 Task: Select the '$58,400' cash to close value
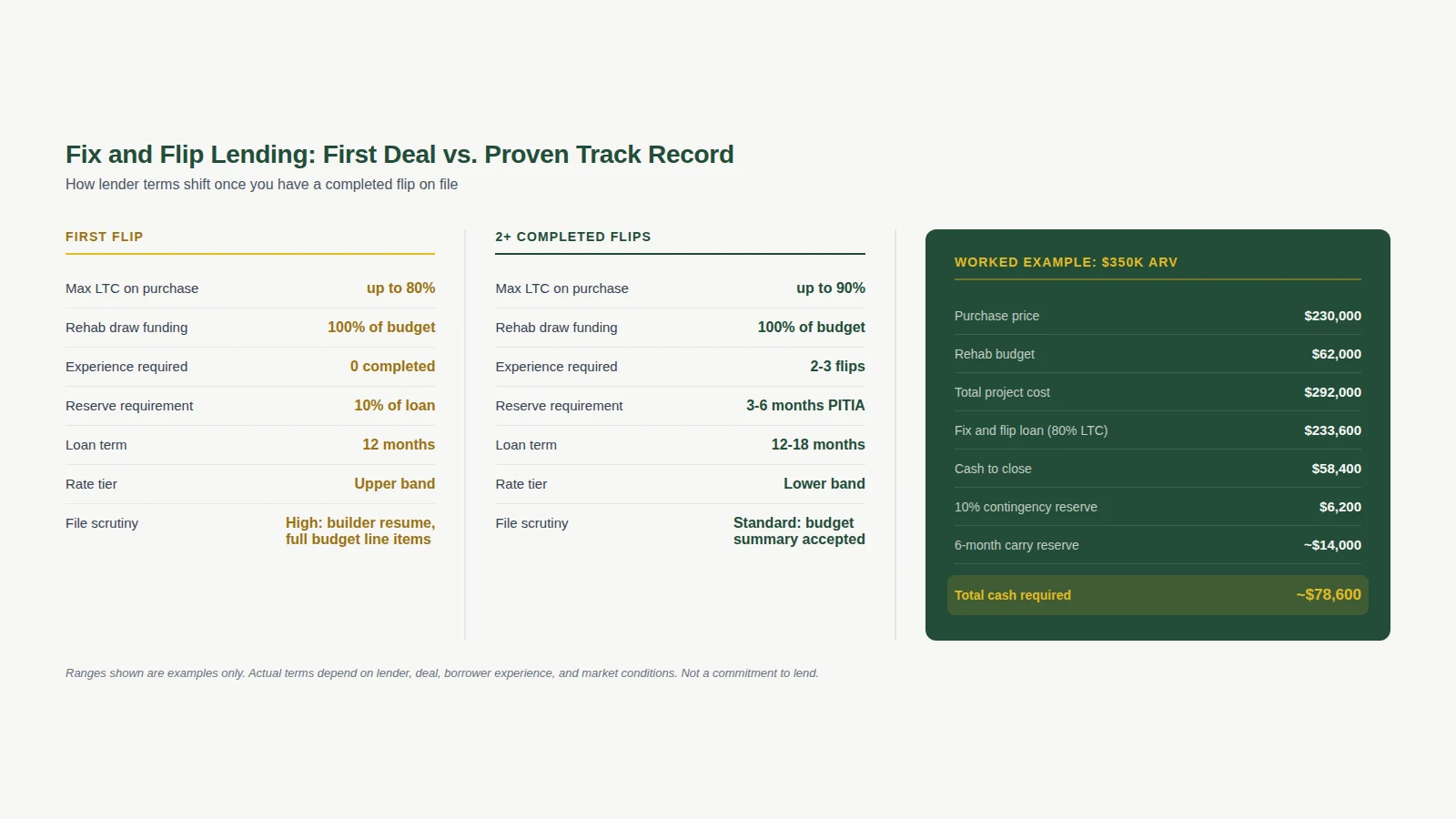click(x=1336, y=469)
